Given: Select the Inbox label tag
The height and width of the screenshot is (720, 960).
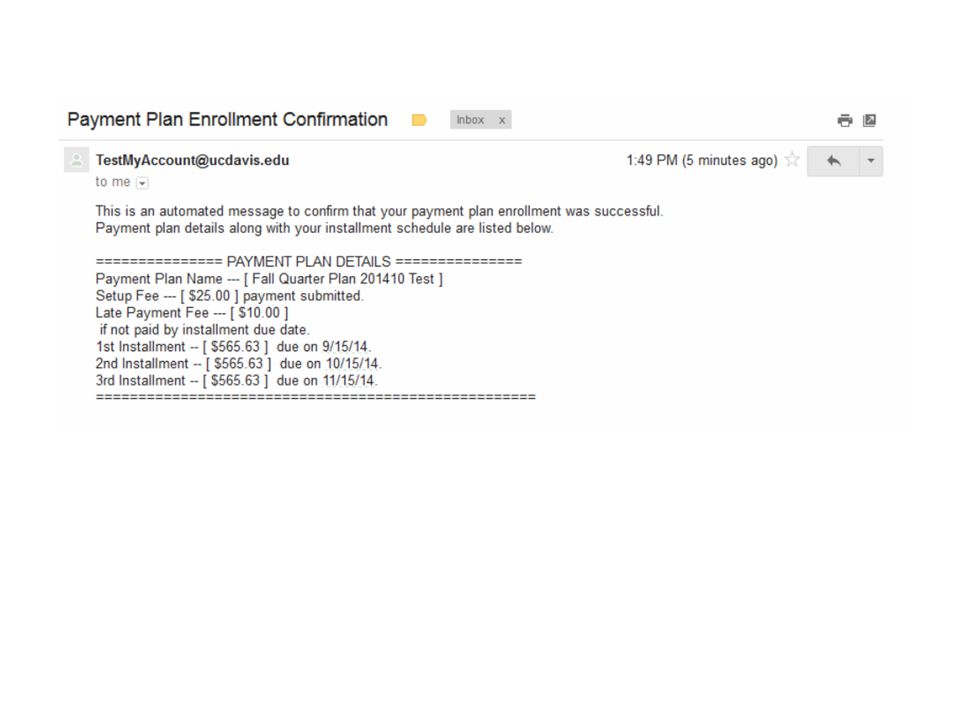Looking at the screenshot, I should pos(470,120).
